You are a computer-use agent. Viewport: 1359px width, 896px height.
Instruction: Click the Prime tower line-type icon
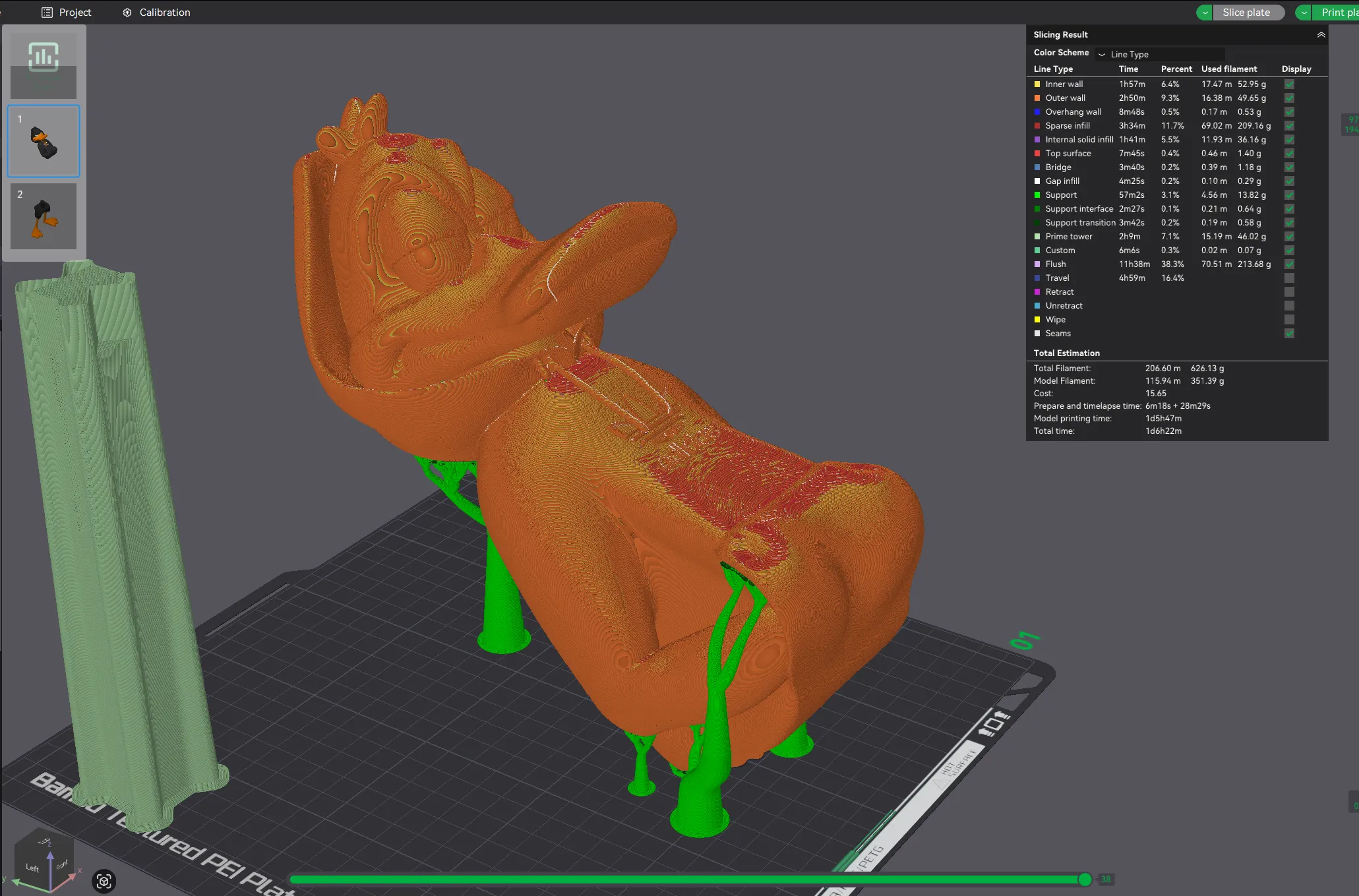pyautogui.click(x=1038, y=236)
